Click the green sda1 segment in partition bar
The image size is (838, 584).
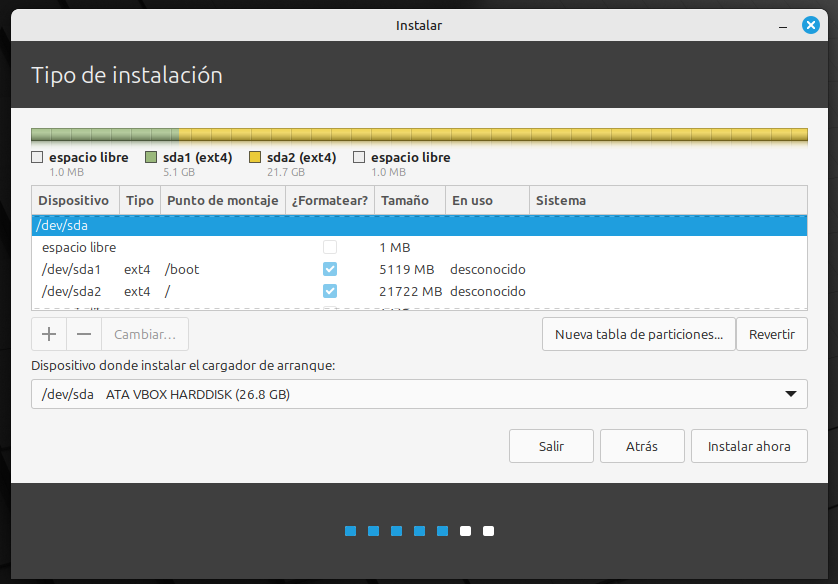point(105,134)
